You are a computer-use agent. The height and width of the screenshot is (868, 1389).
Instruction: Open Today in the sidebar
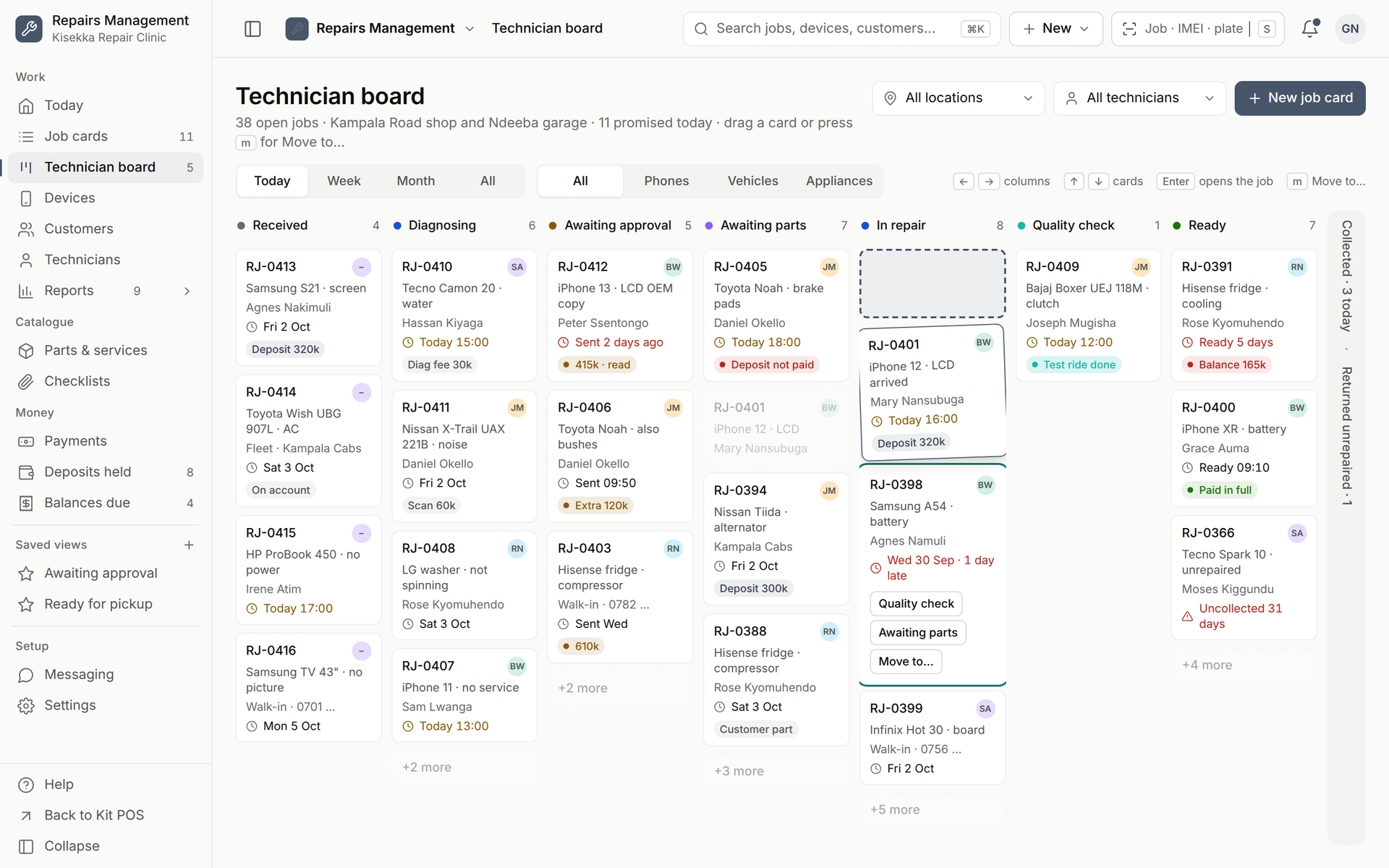point(106,106)
